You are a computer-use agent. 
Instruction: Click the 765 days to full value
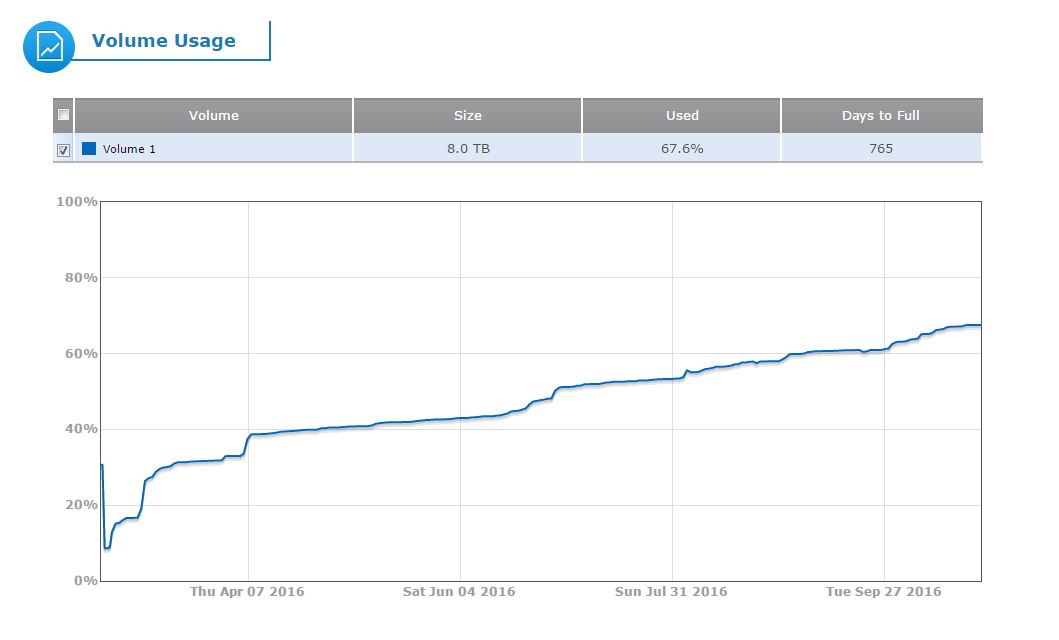pyautogui.click(x=880, y=149)
